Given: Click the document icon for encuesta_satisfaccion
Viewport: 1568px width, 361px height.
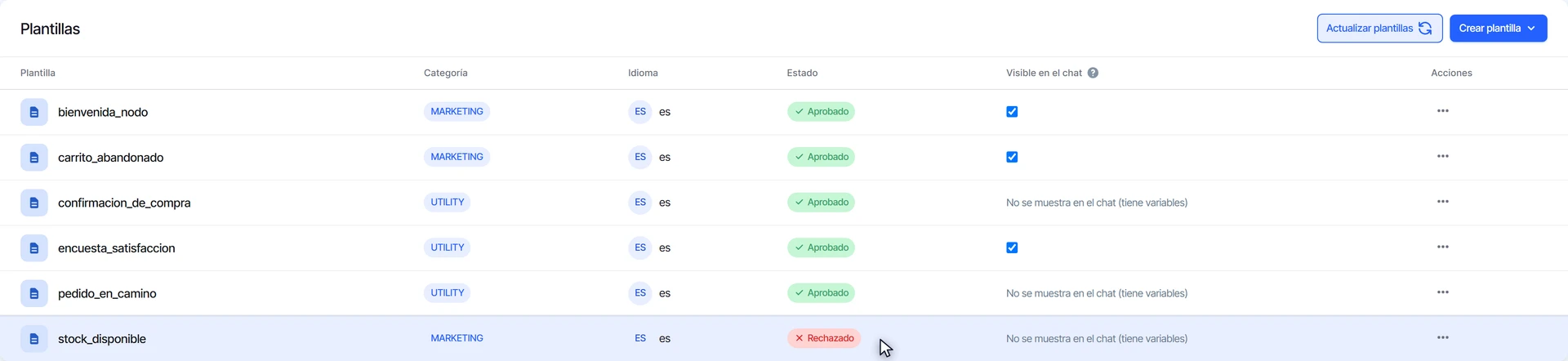Looking at the screenshot, I should click(34, 248).
